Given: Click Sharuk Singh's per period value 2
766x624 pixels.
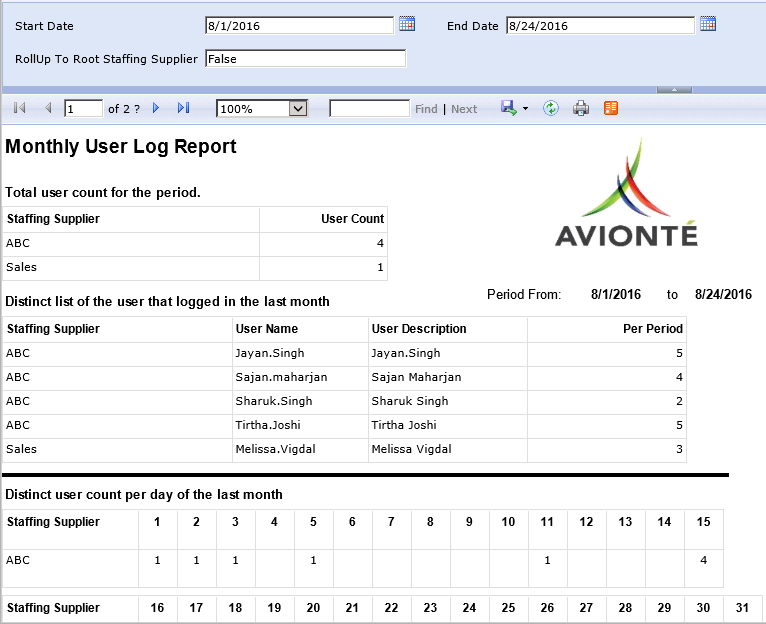Looking at the screenshot, I should tap(679, 401).
